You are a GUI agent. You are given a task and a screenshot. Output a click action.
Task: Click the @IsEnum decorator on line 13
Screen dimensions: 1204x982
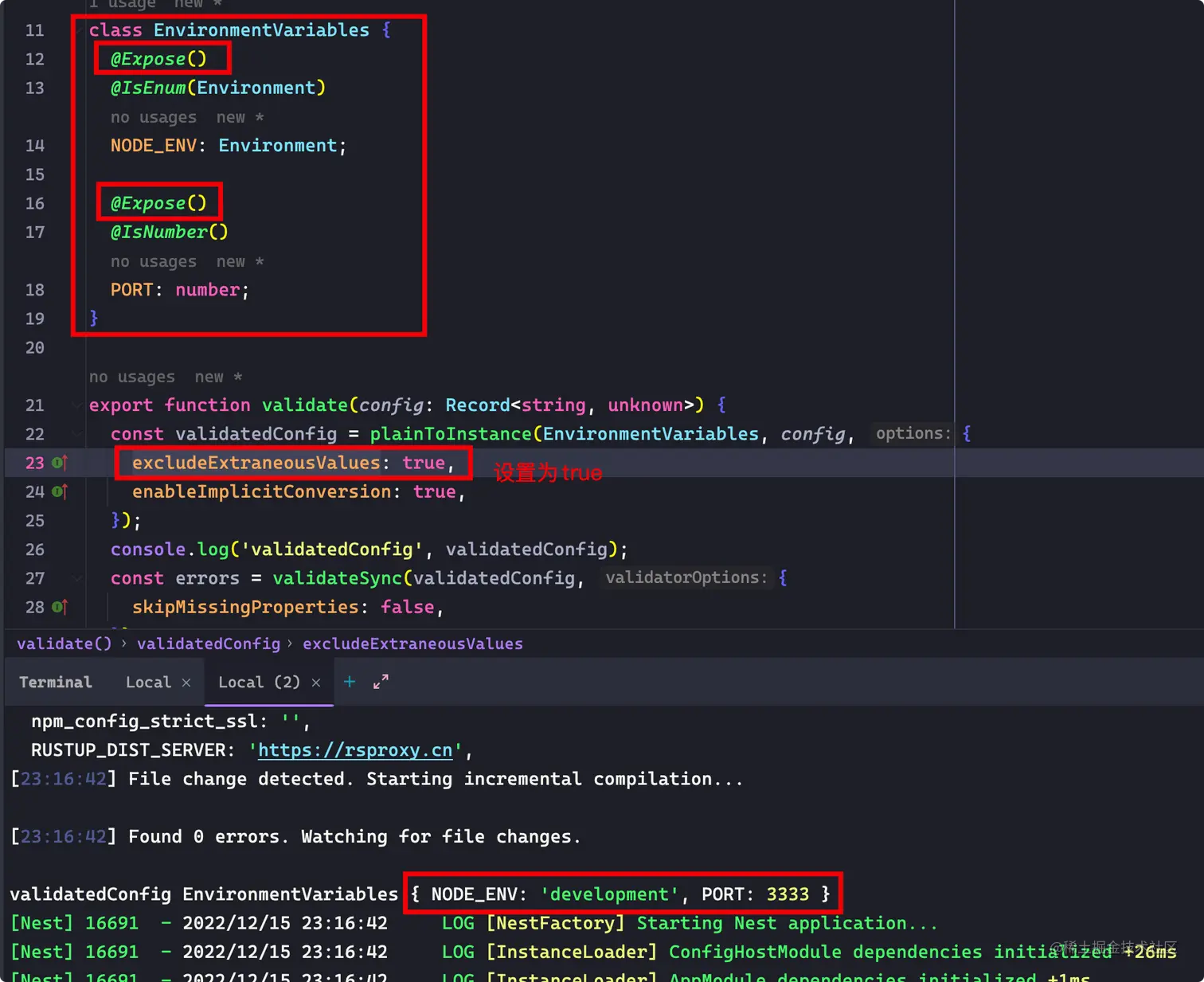click(x=148, y=88)
